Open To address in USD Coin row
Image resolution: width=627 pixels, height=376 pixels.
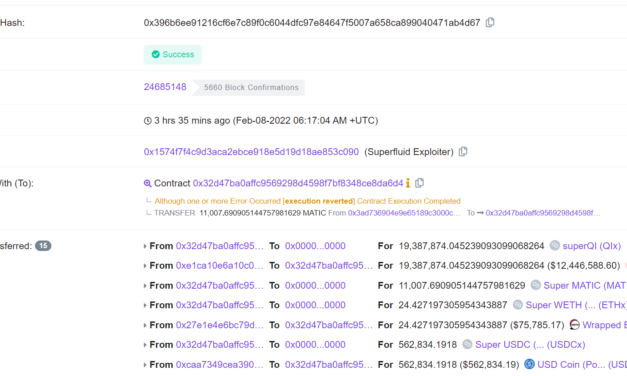tap(328, 364)
